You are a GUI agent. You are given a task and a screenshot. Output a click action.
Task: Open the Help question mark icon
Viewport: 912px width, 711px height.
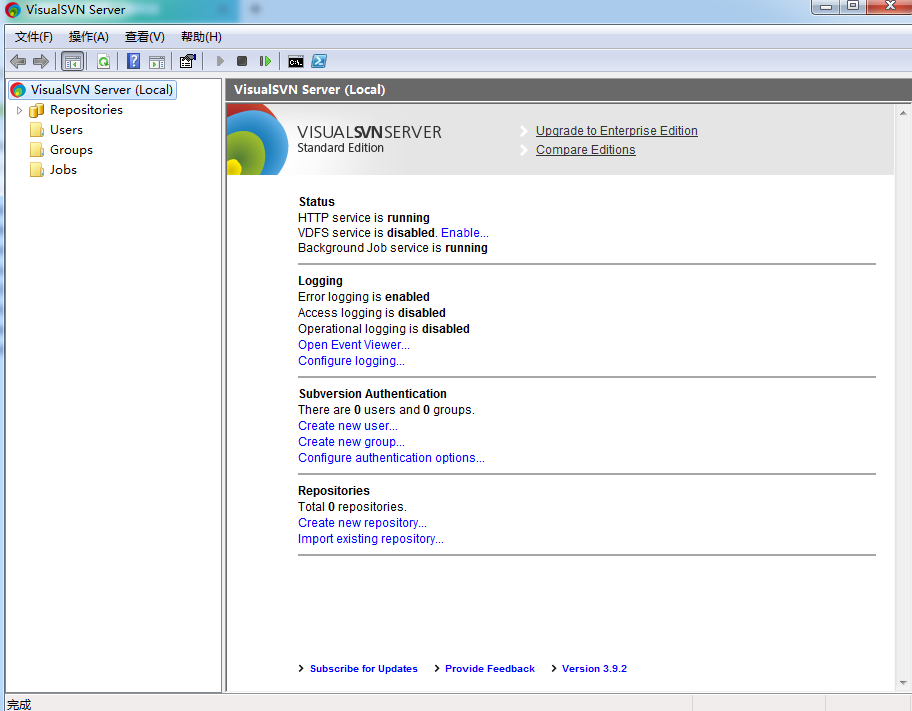(133, 61)
